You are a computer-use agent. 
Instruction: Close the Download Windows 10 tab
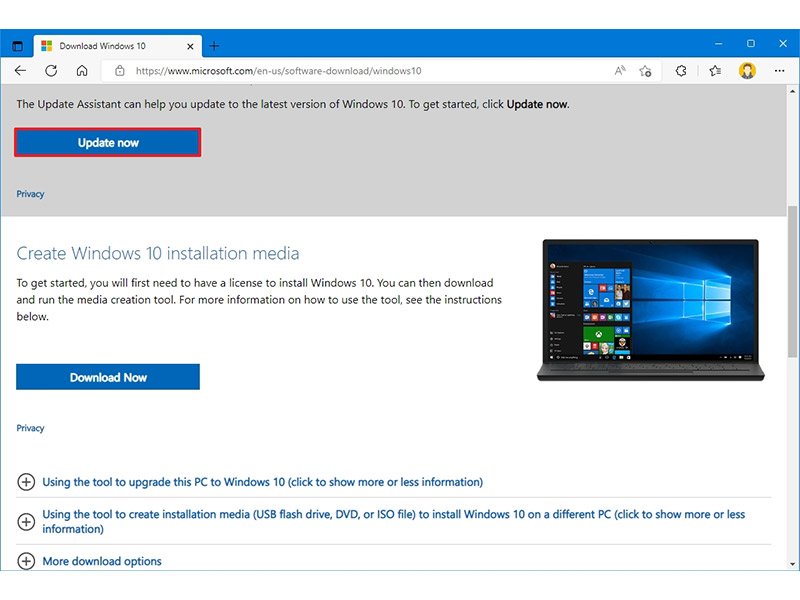(x=190, y=46)
